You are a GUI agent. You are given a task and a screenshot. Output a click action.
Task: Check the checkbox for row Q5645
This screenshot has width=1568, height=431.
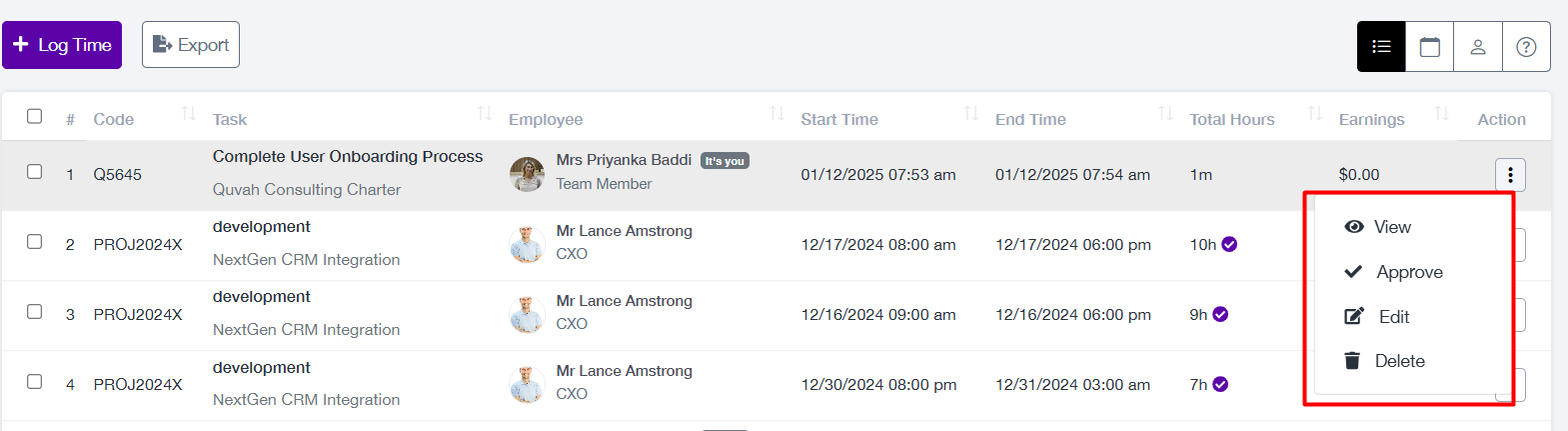34,172
